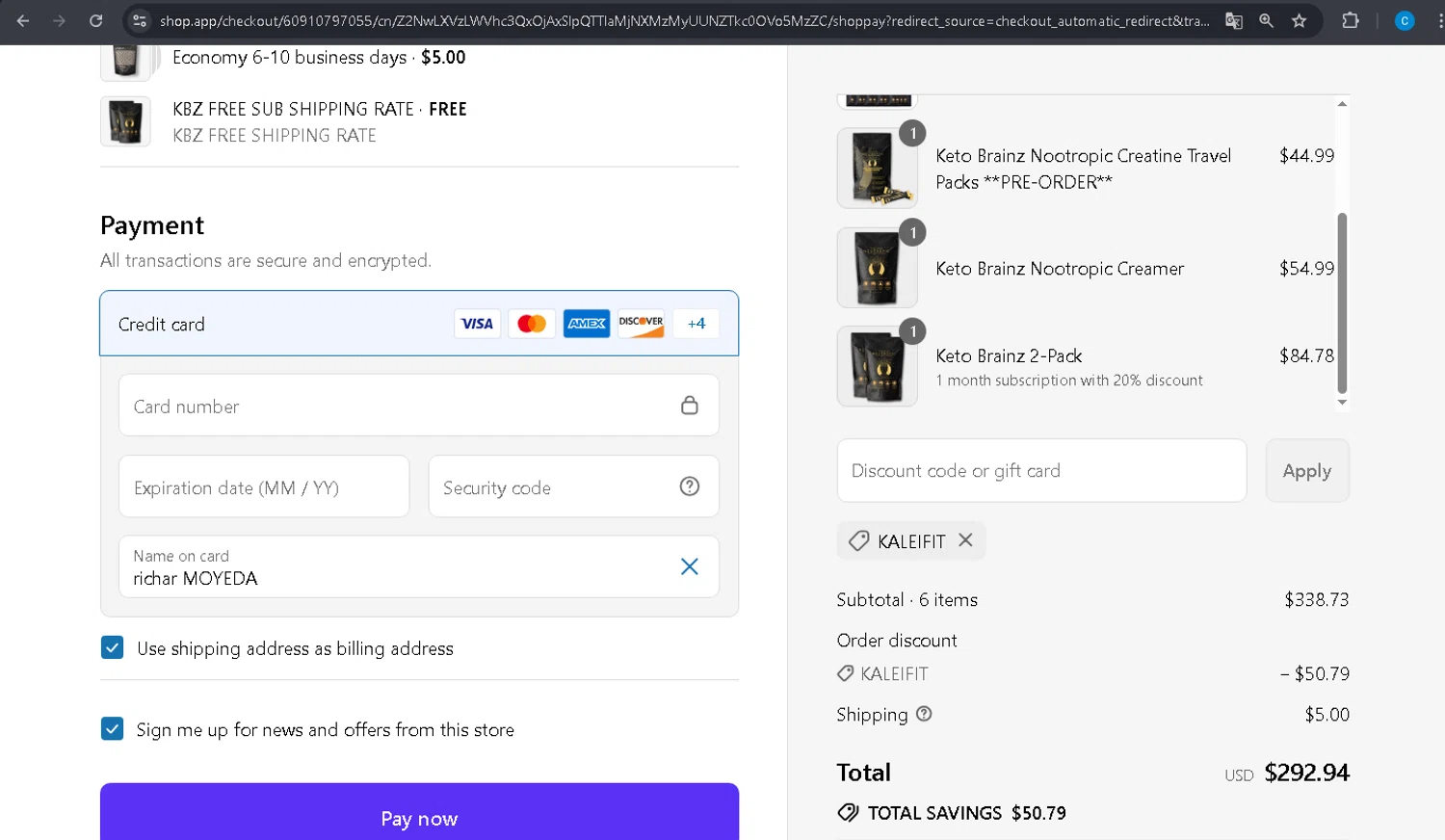Submit the order with Pay now

[419, 814]
